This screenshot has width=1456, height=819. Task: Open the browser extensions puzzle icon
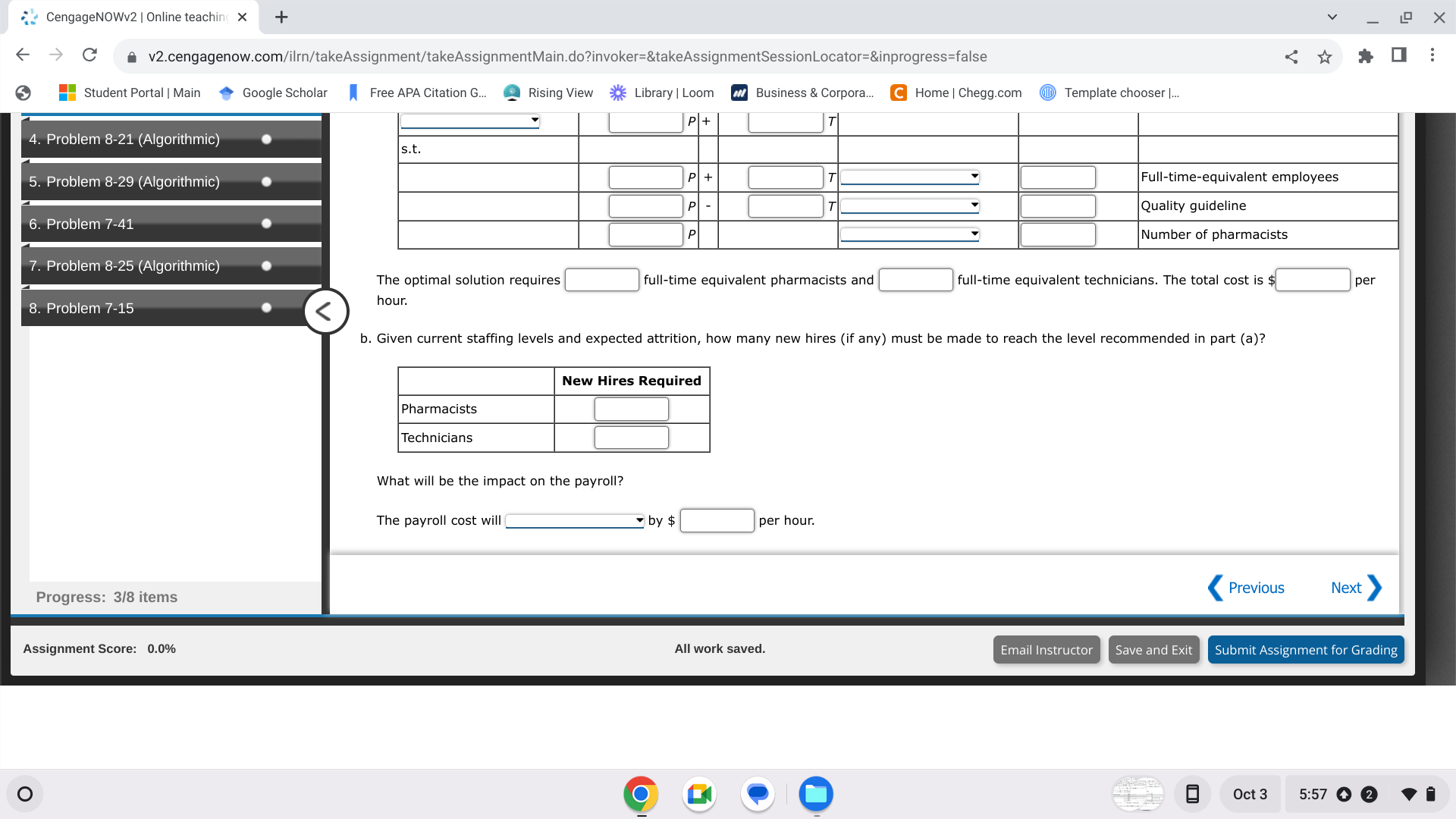(x=1365, y=55)
